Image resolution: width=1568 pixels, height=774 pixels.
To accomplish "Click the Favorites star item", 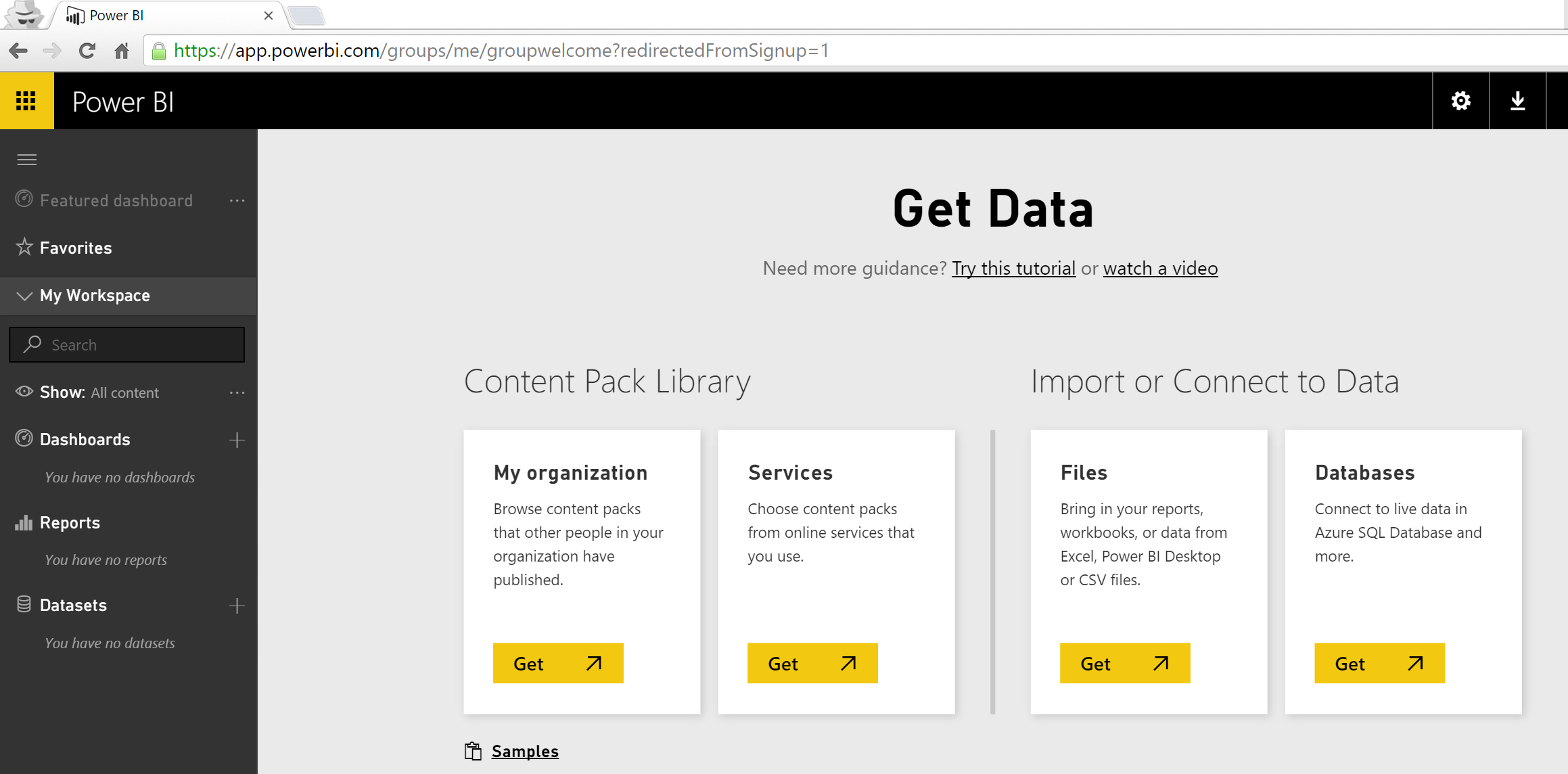I will click(75, 248).
